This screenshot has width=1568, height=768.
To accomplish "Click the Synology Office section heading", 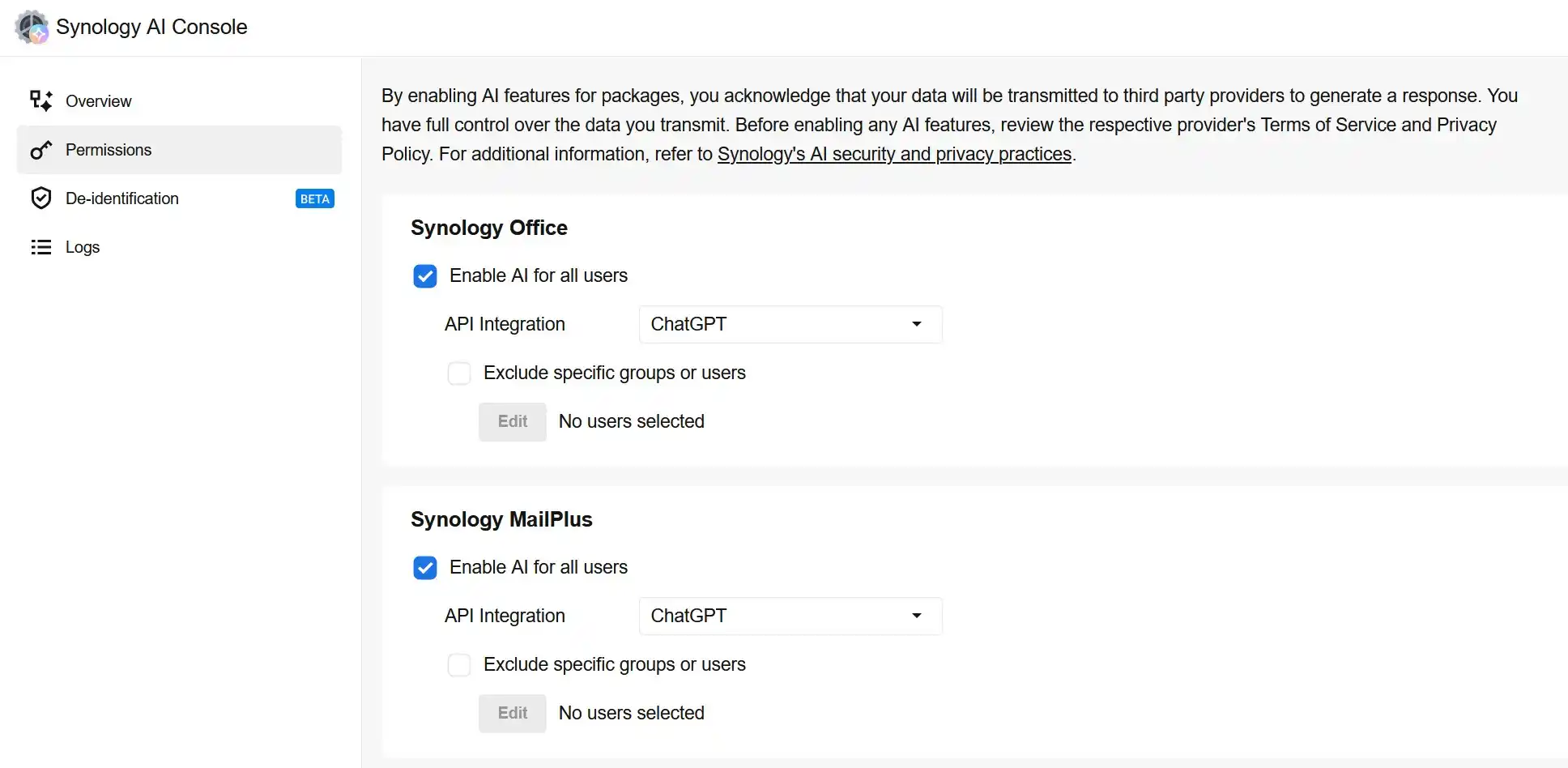I will [489, 228].
